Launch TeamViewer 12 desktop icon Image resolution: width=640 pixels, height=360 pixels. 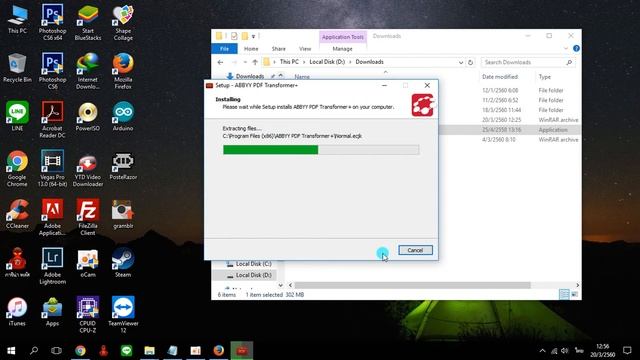(123, 314)
